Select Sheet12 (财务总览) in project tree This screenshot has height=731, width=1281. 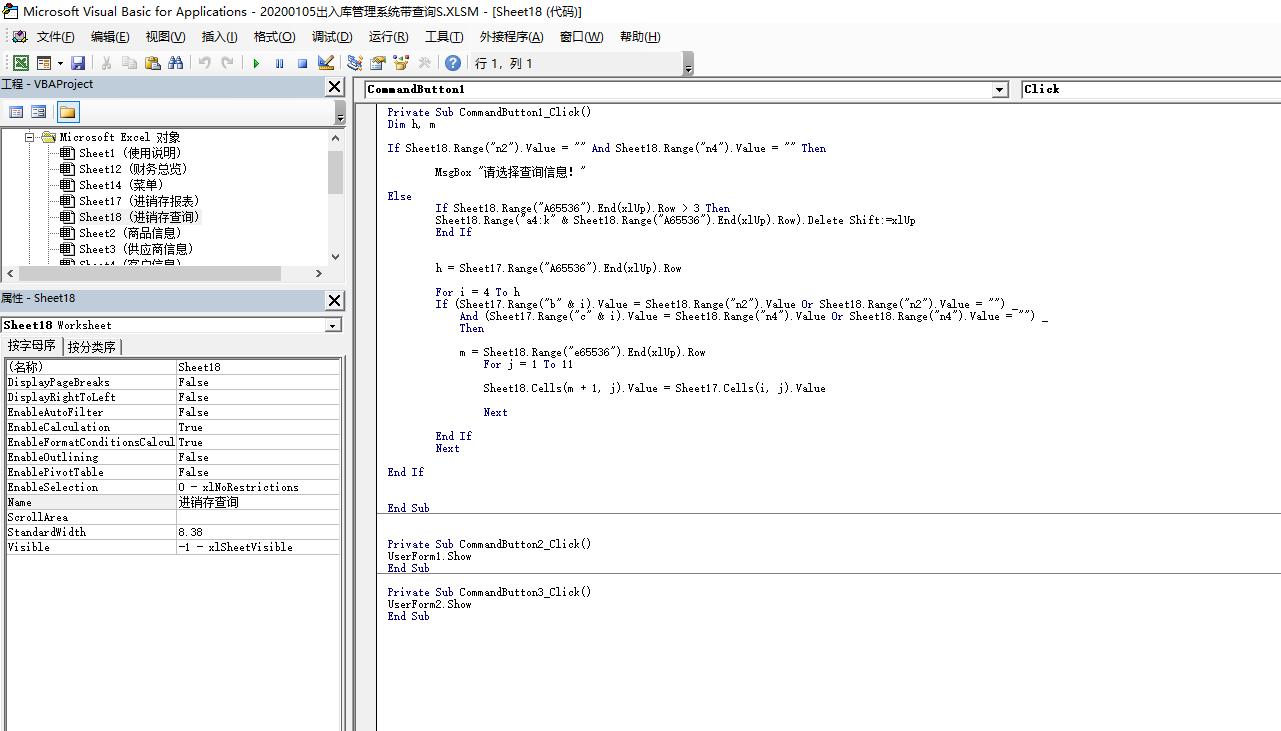point(133,169)
